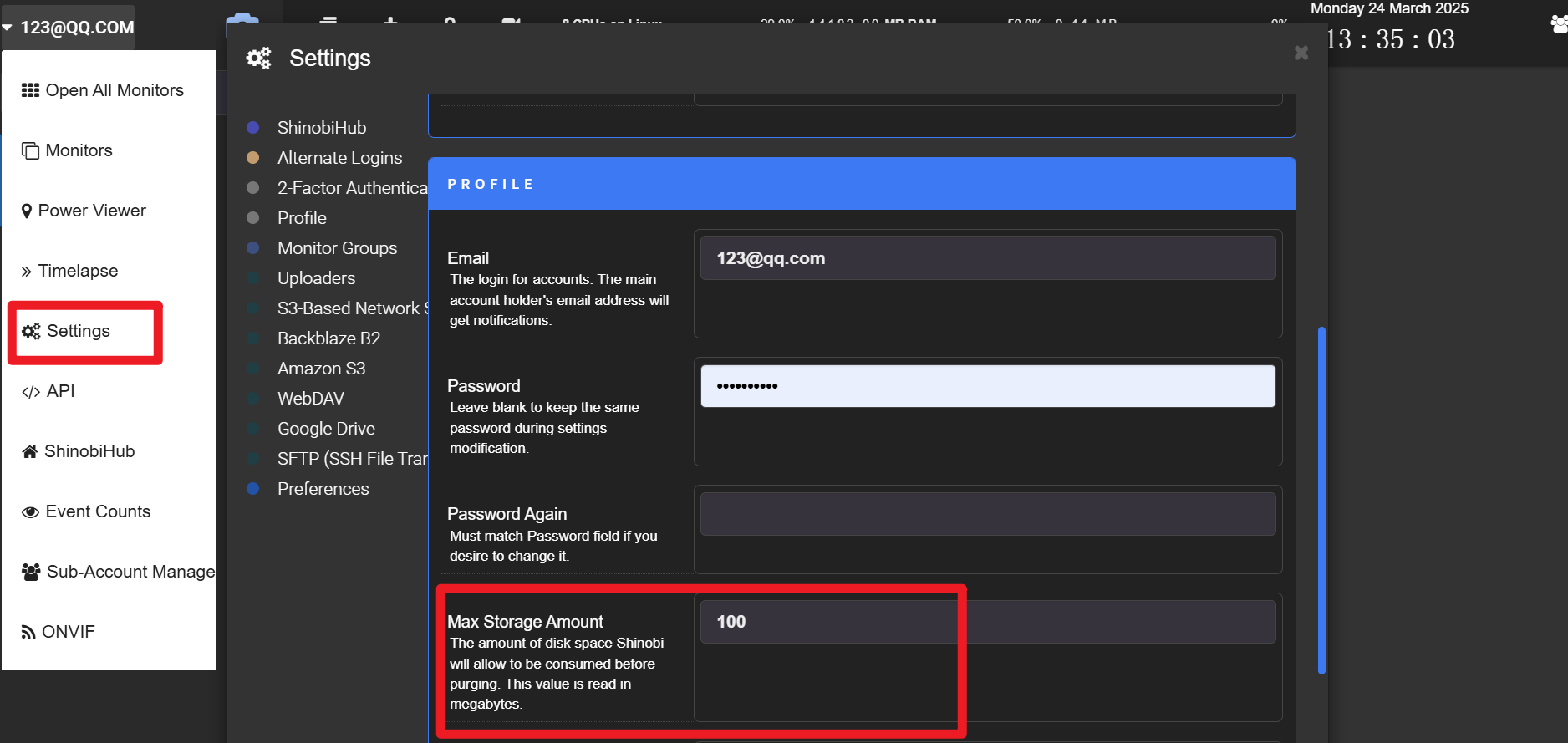The height and width of the screenshot is (743, 1568).
Task: Click the Email input field
Action: (988, 258)
